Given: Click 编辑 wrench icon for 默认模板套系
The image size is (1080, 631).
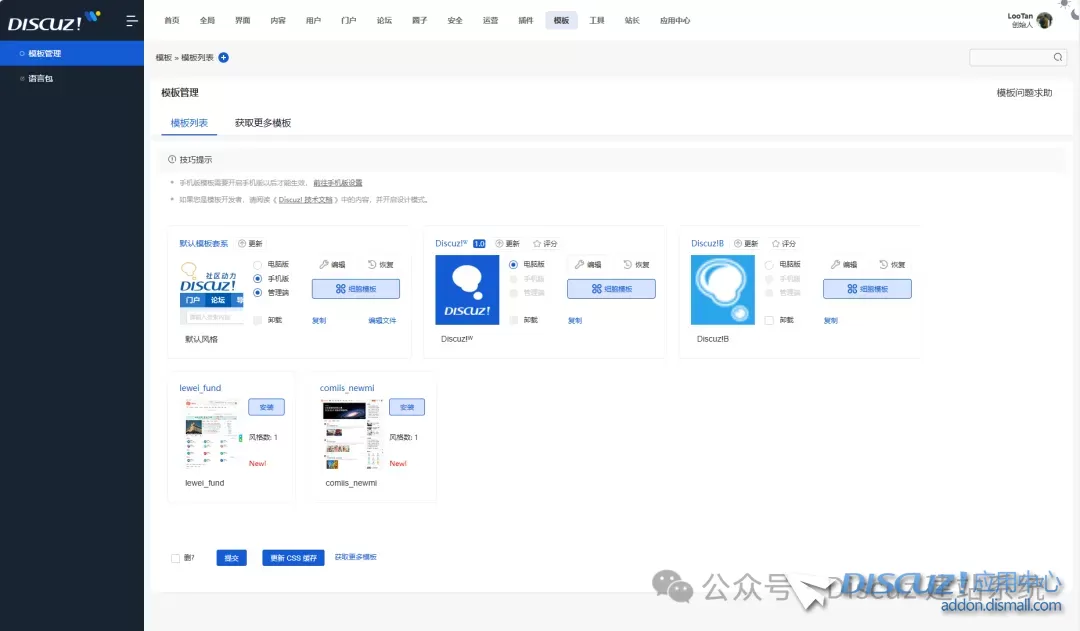Looking at the screenshot, I should 325,265.
